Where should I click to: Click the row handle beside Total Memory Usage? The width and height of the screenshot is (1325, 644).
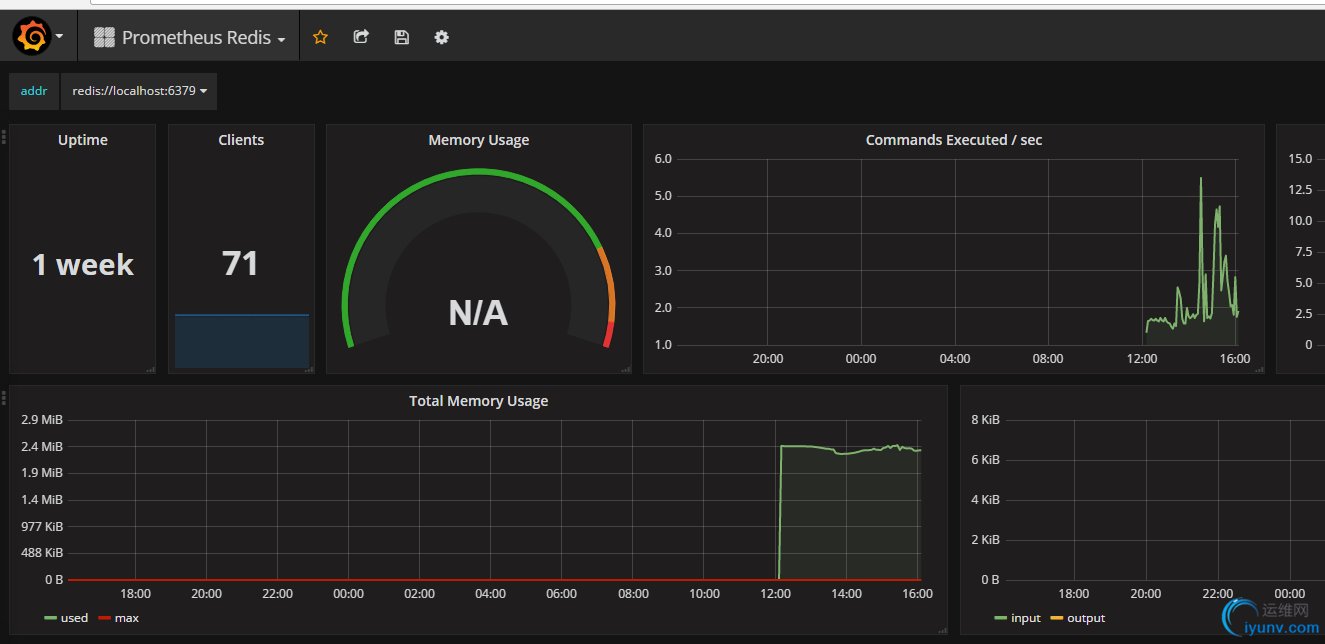coord(4,398)
